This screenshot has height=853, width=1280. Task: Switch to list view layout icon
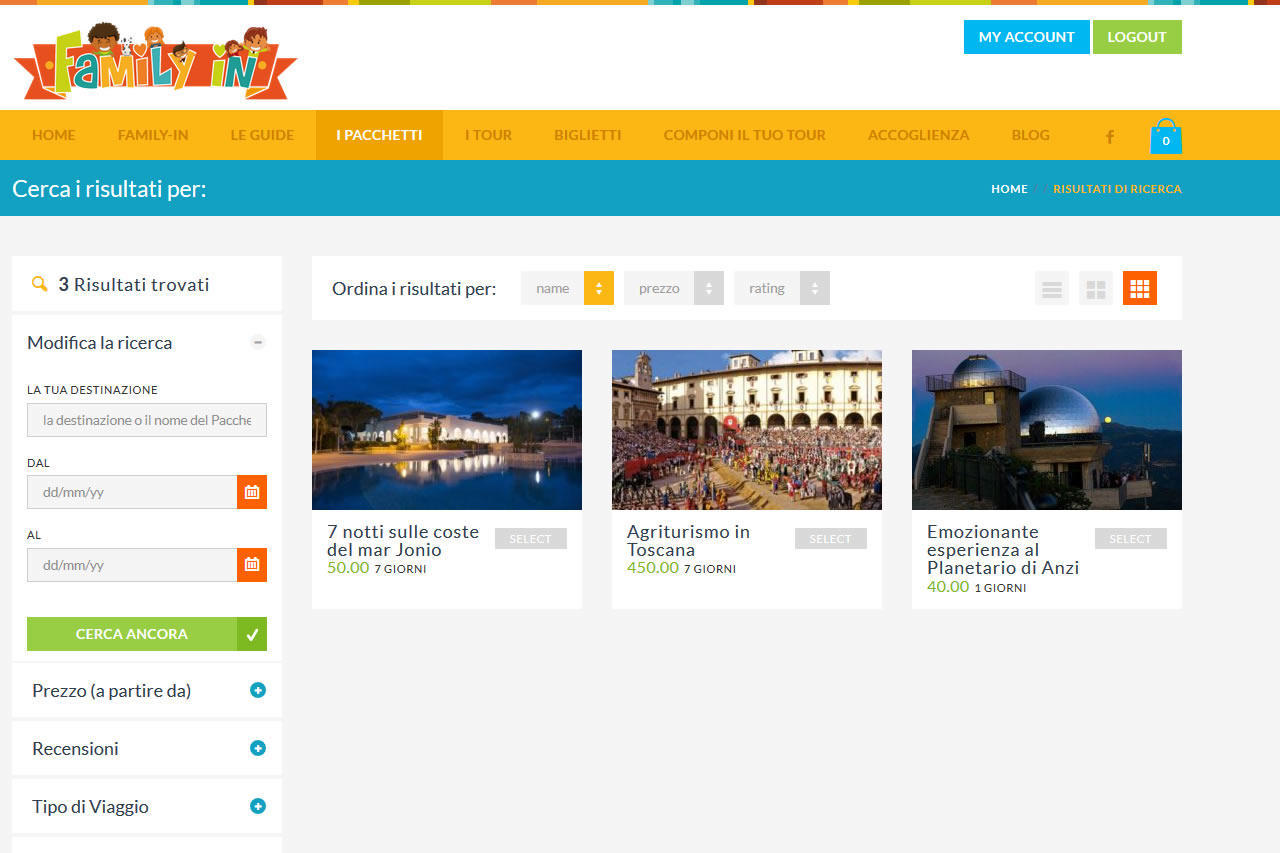[1051, 289]
